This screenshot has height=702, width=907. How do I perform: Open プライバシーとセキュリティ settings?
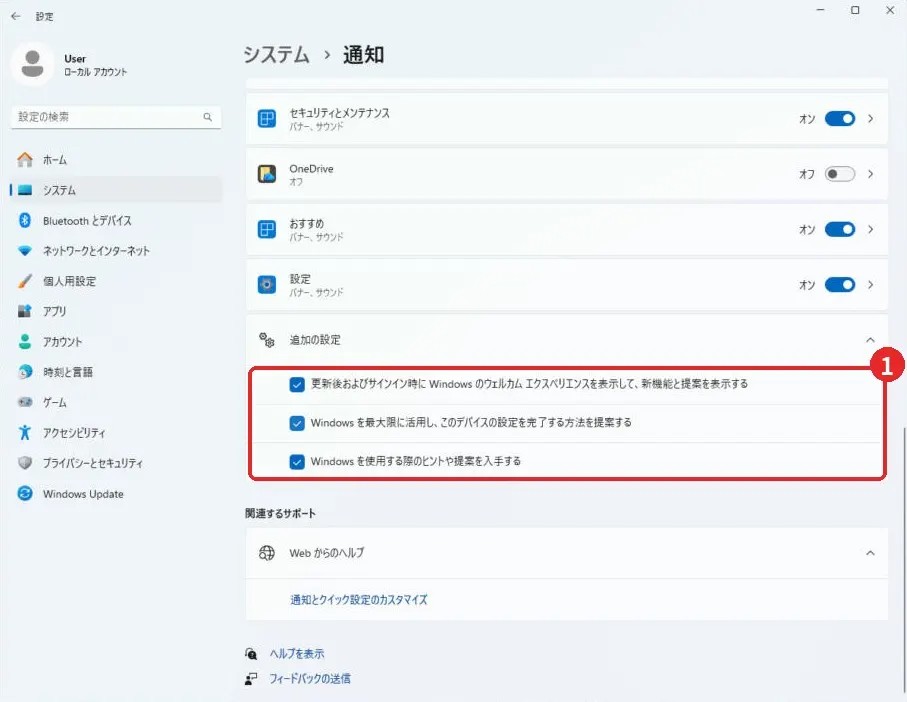(116, 463)
